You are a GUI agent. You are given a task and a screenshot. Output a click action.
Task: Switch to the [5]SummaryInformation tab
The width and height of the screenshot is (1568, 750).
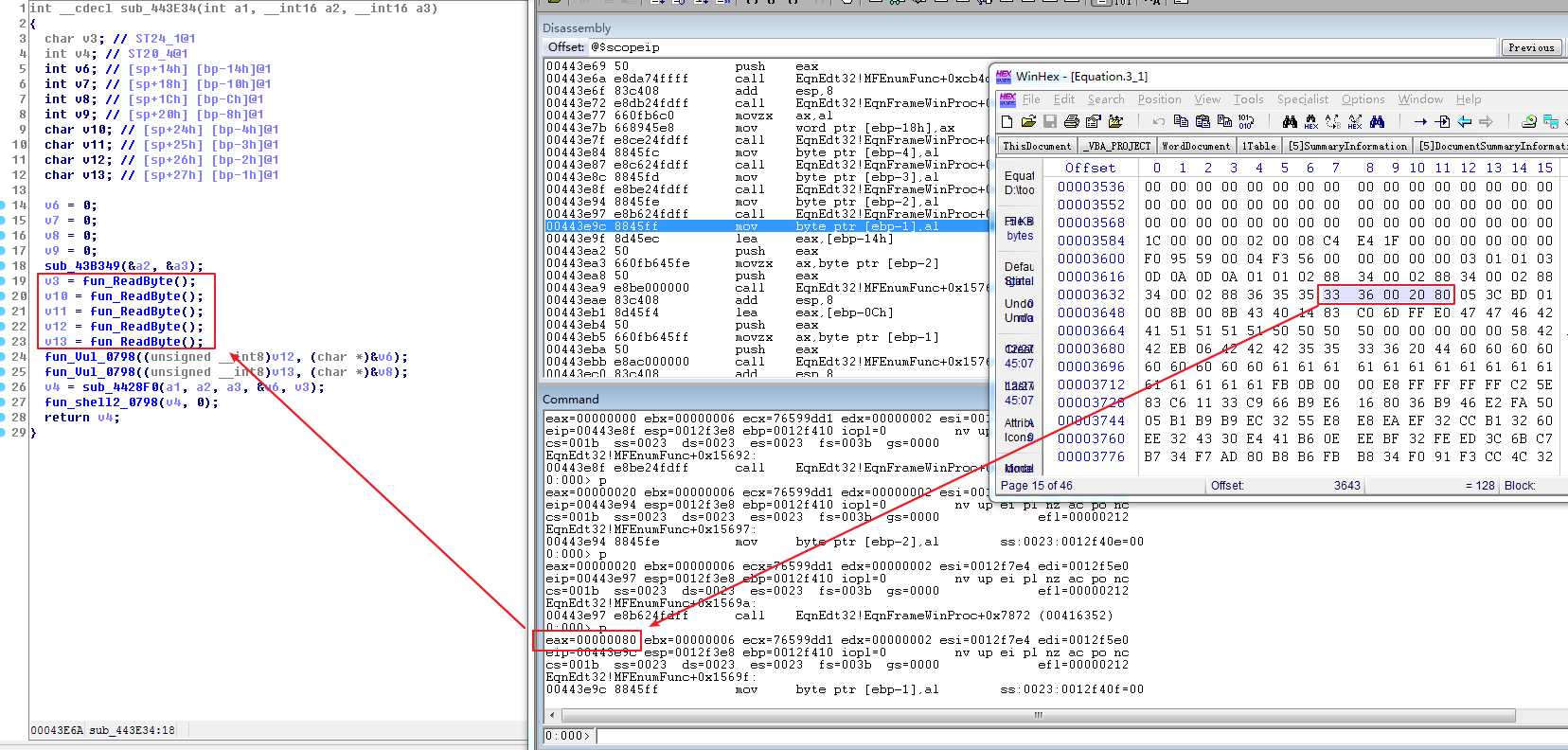tap(1347, 146)
